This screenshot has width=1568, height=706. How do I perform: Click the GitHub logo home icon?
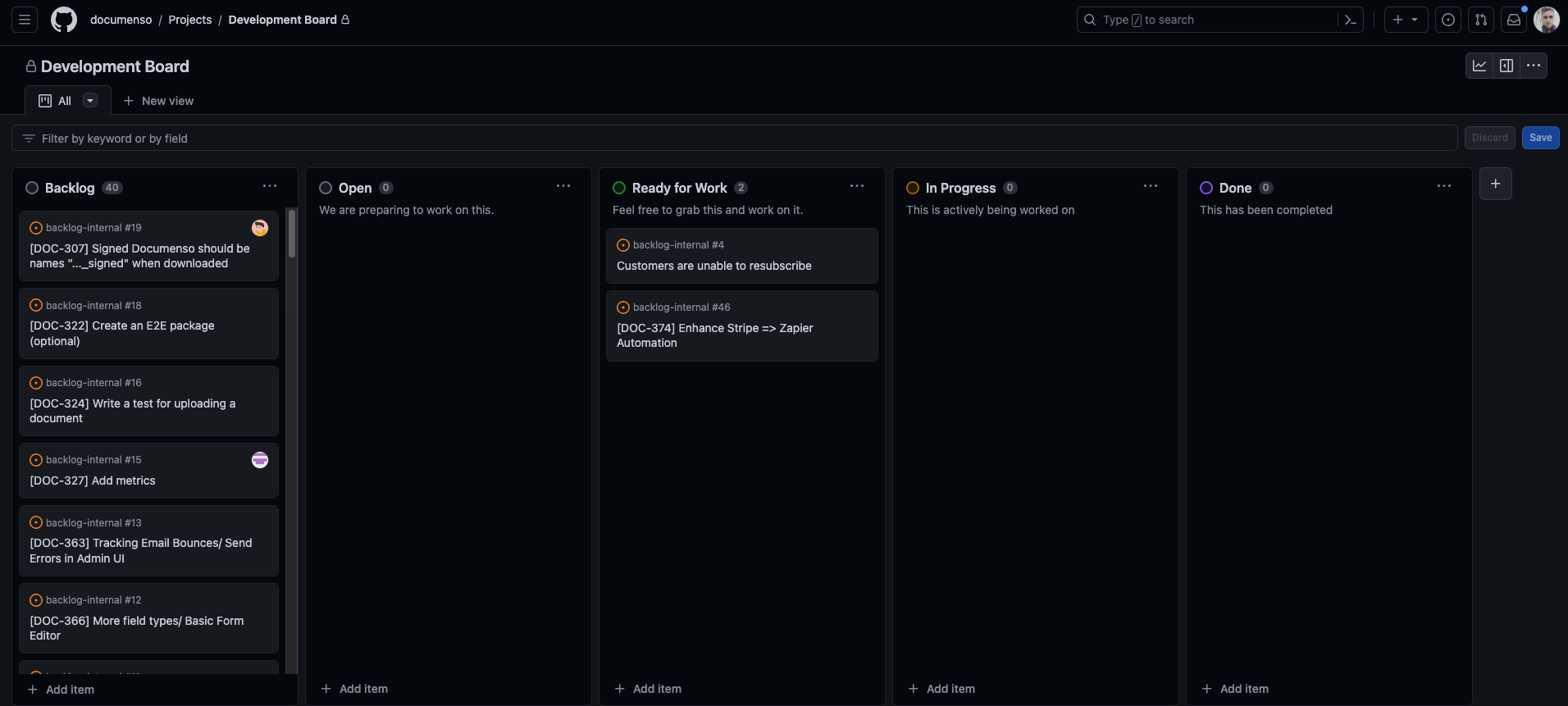(64, 20)
